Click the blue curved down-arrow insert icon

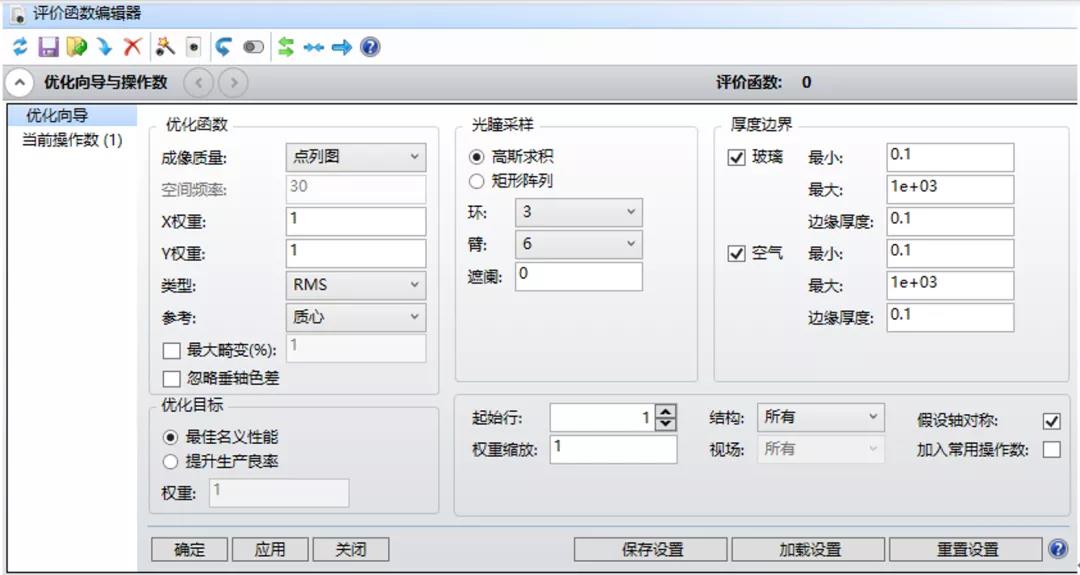coord(104,47)
